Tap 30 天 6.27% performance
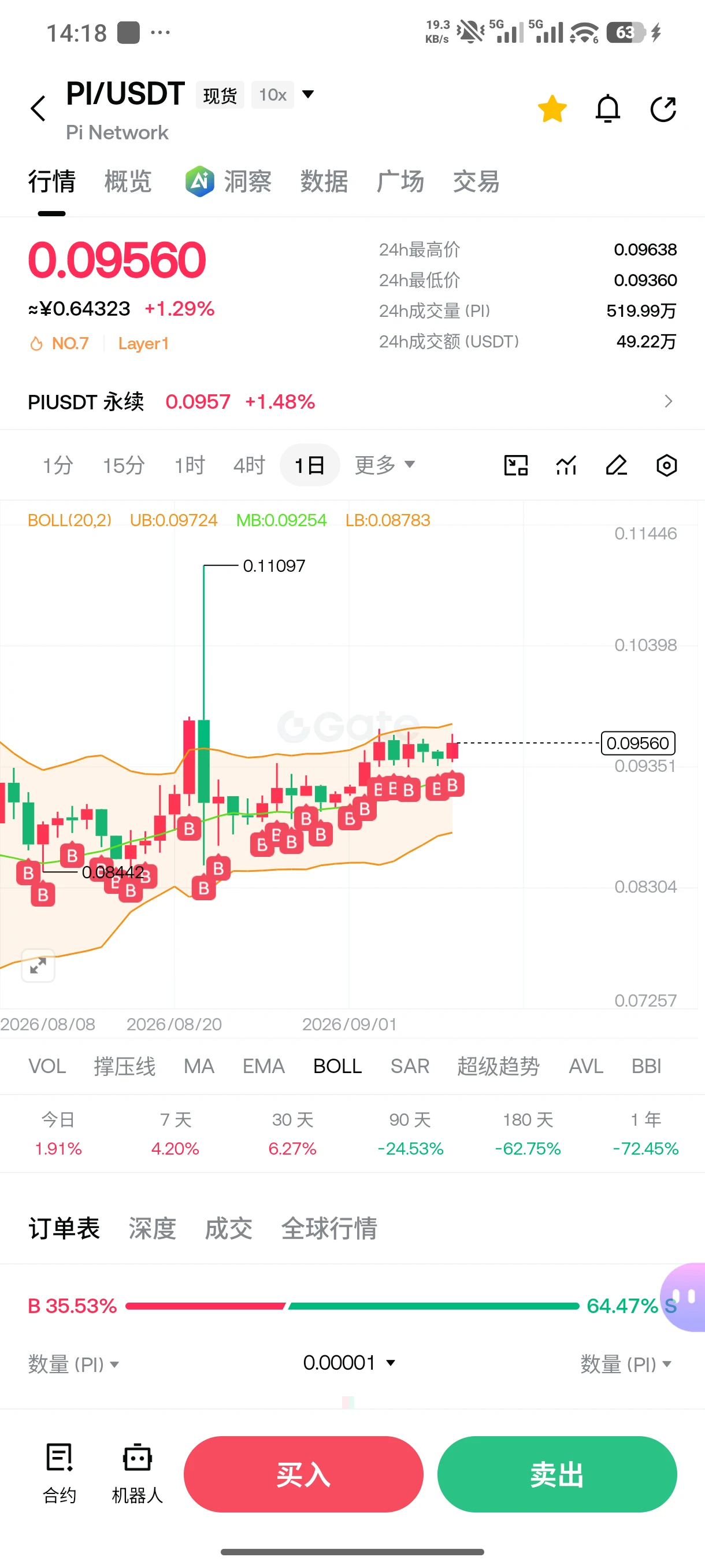Viewport: 705px width, 1568px height. [x=292, y=1134]
